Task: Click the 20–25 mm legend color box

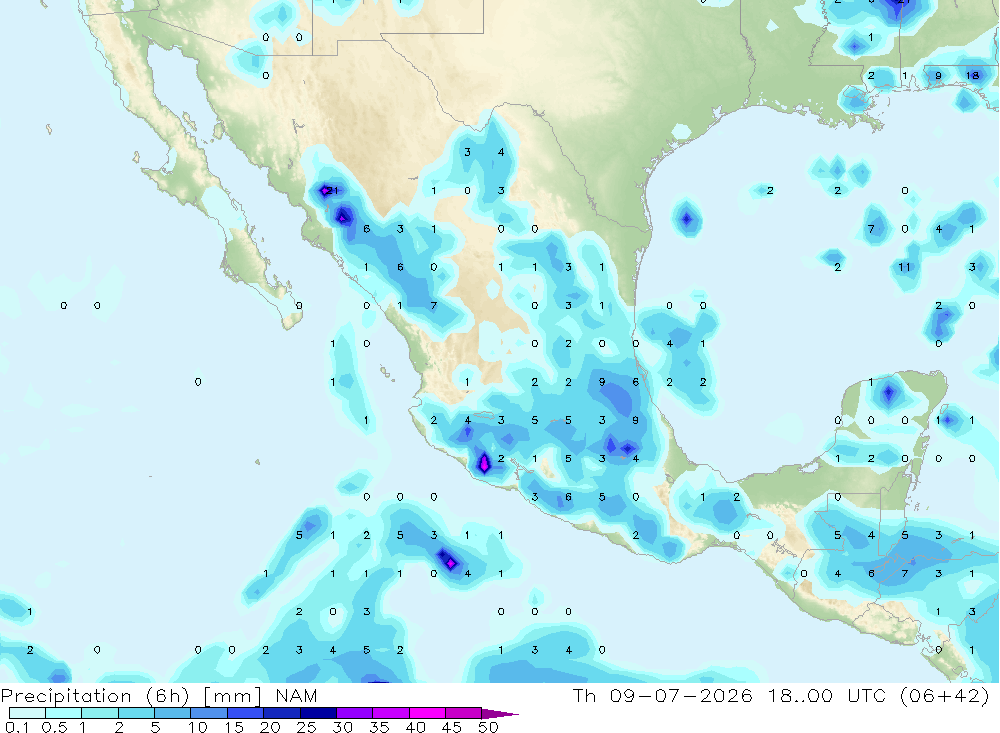Action: pos(282,713)
